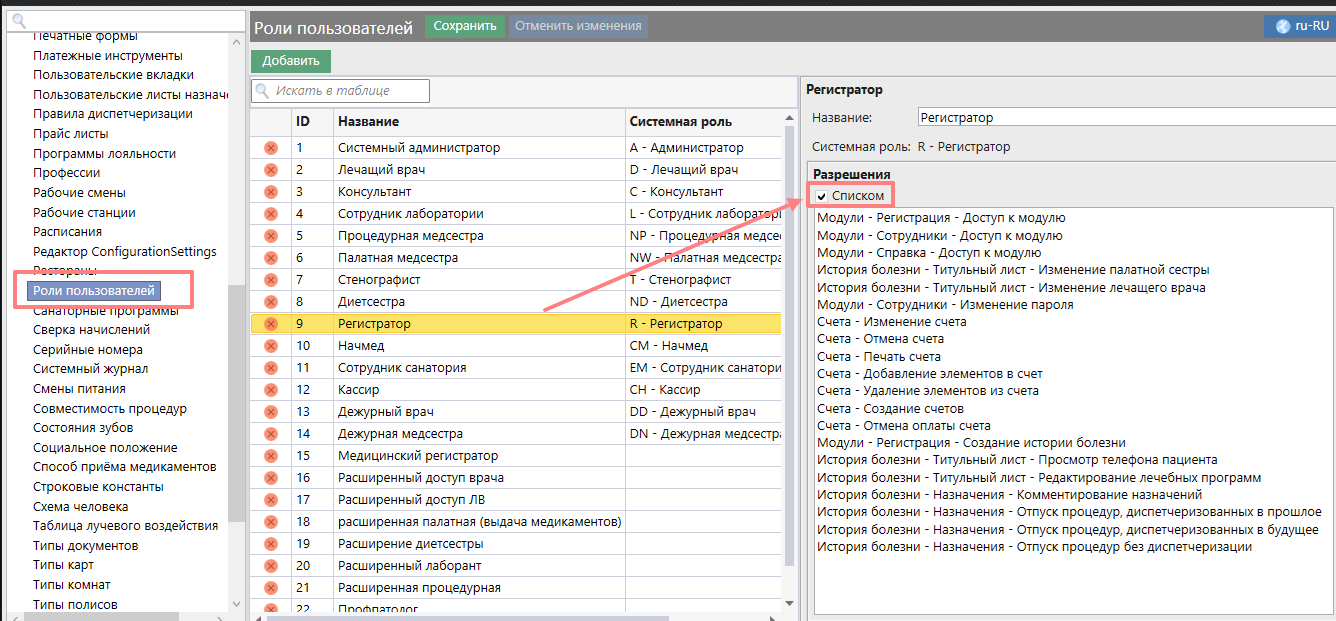Click the red icon for Расширение диетсестры
The height and width of the screenshot is (621, 1336).
(x=270, y=544)
